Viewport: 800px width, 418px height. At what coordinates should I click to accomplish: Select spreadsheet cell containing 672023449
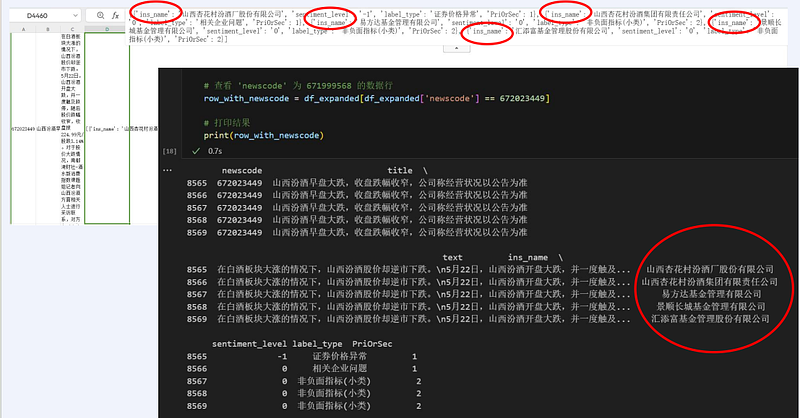(23, 129)
